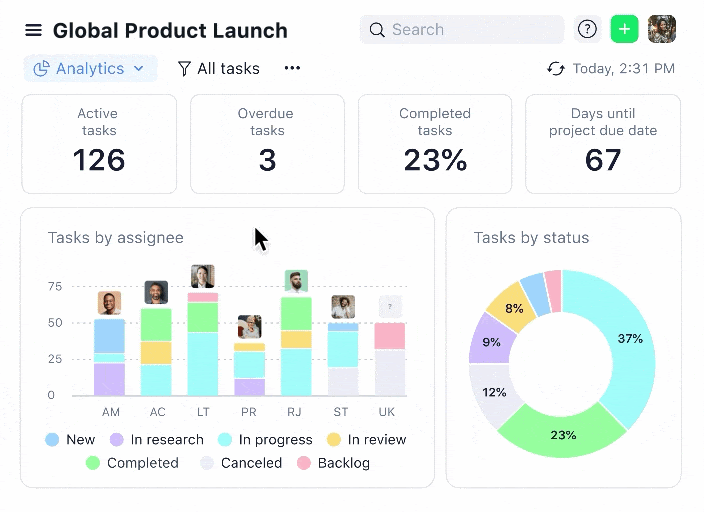Click the unassigned UK placeholder avatar

coord(390,306)
